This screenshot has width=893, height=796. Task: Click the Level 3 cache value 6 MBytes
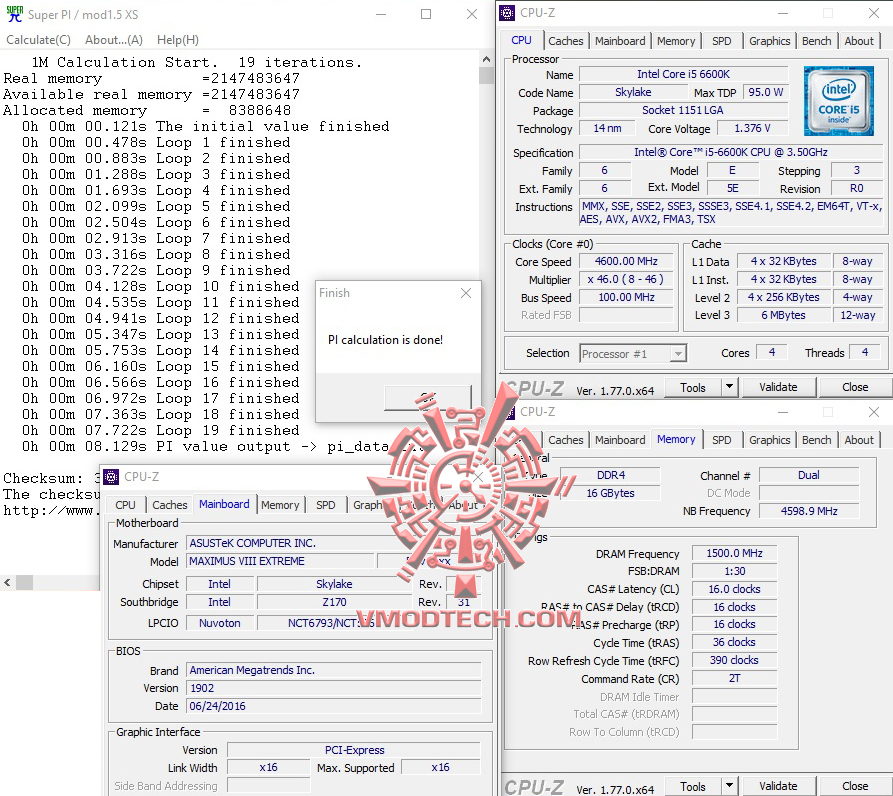click(784, 315)
